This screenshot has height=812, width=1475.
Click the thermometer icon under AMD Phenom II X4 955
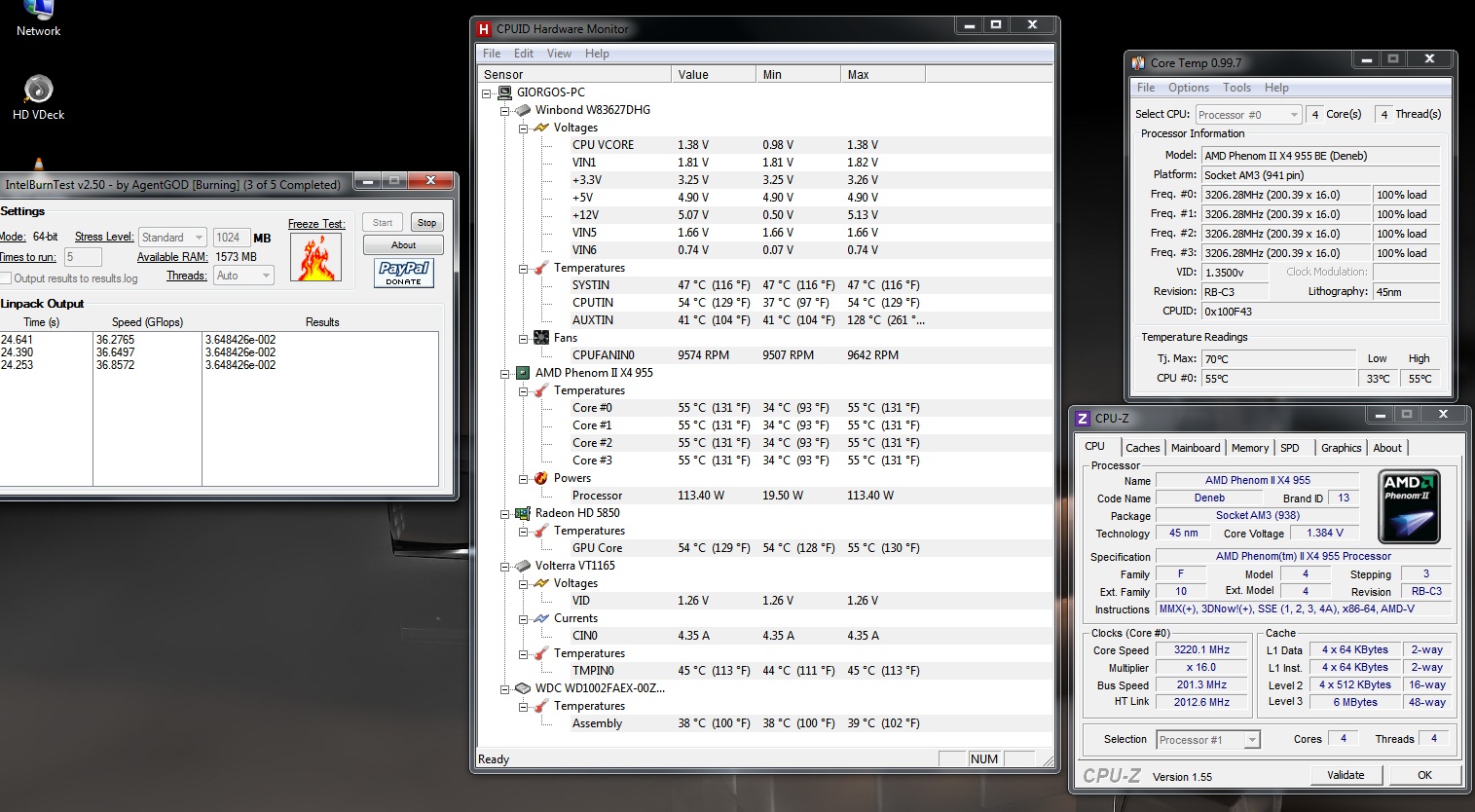tap(541, 390)
